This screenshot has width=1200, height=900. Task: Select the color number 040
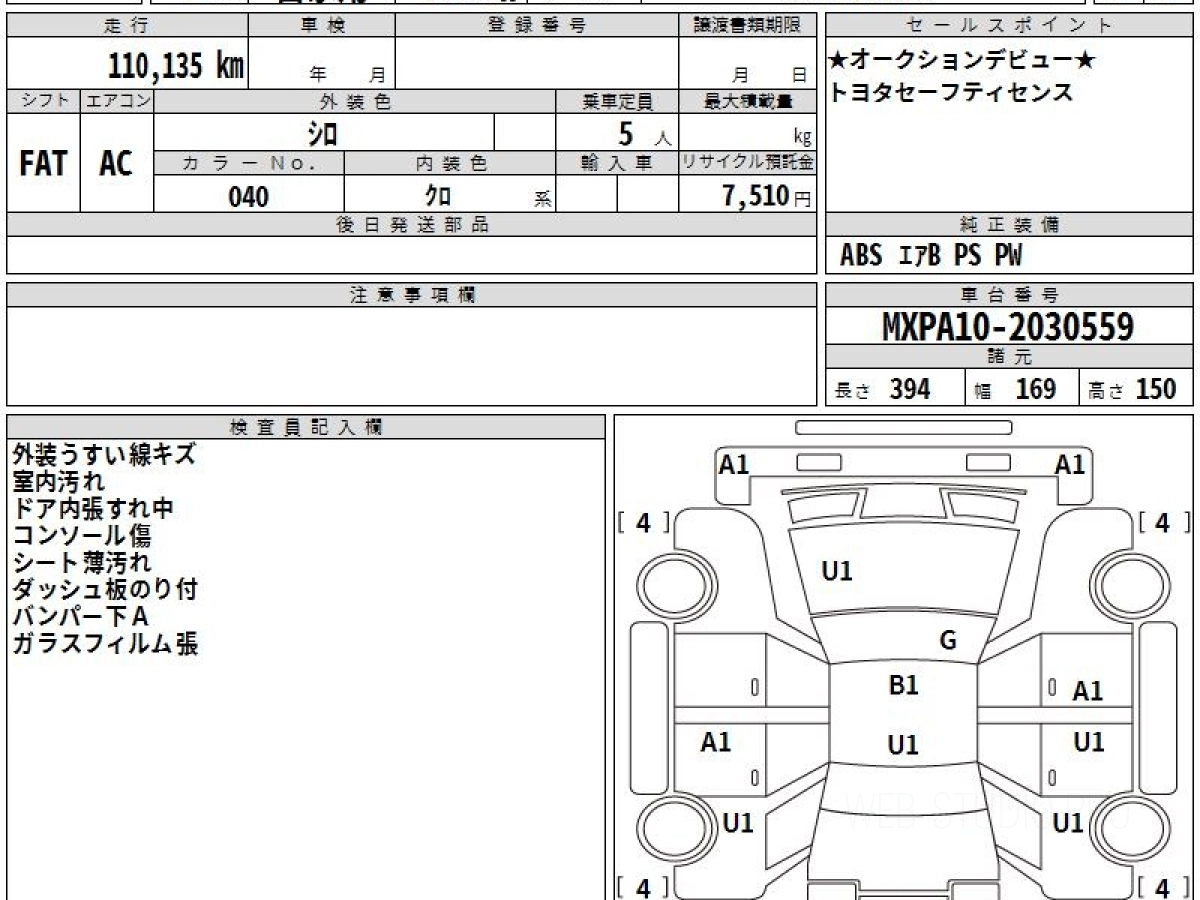(x=249, y=196)
